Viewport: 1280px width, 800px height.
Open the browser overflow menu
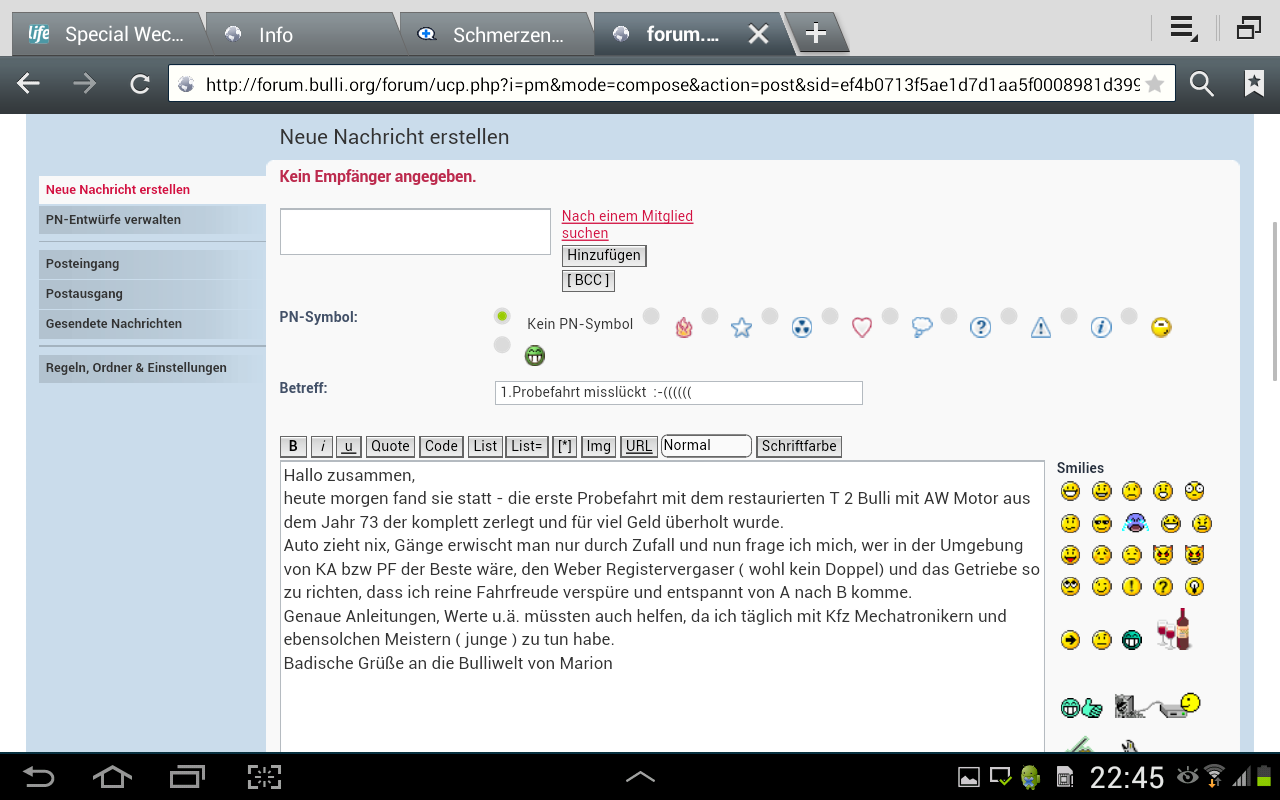[1182, 29]
